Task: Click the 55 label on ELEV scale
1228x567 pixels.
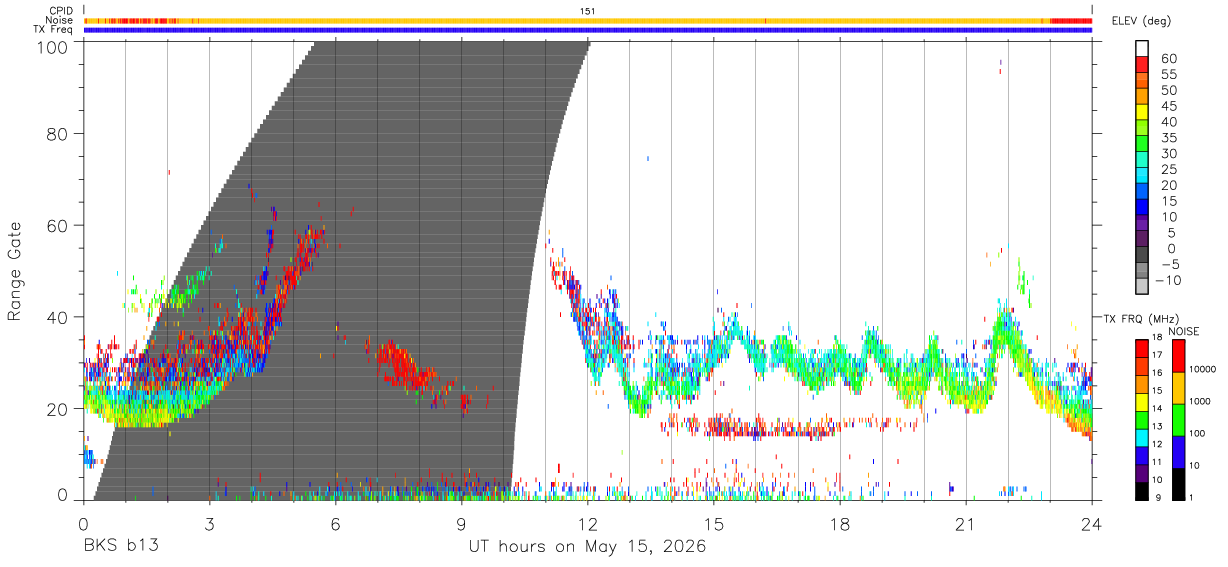Action: (x=1167, y=74)
